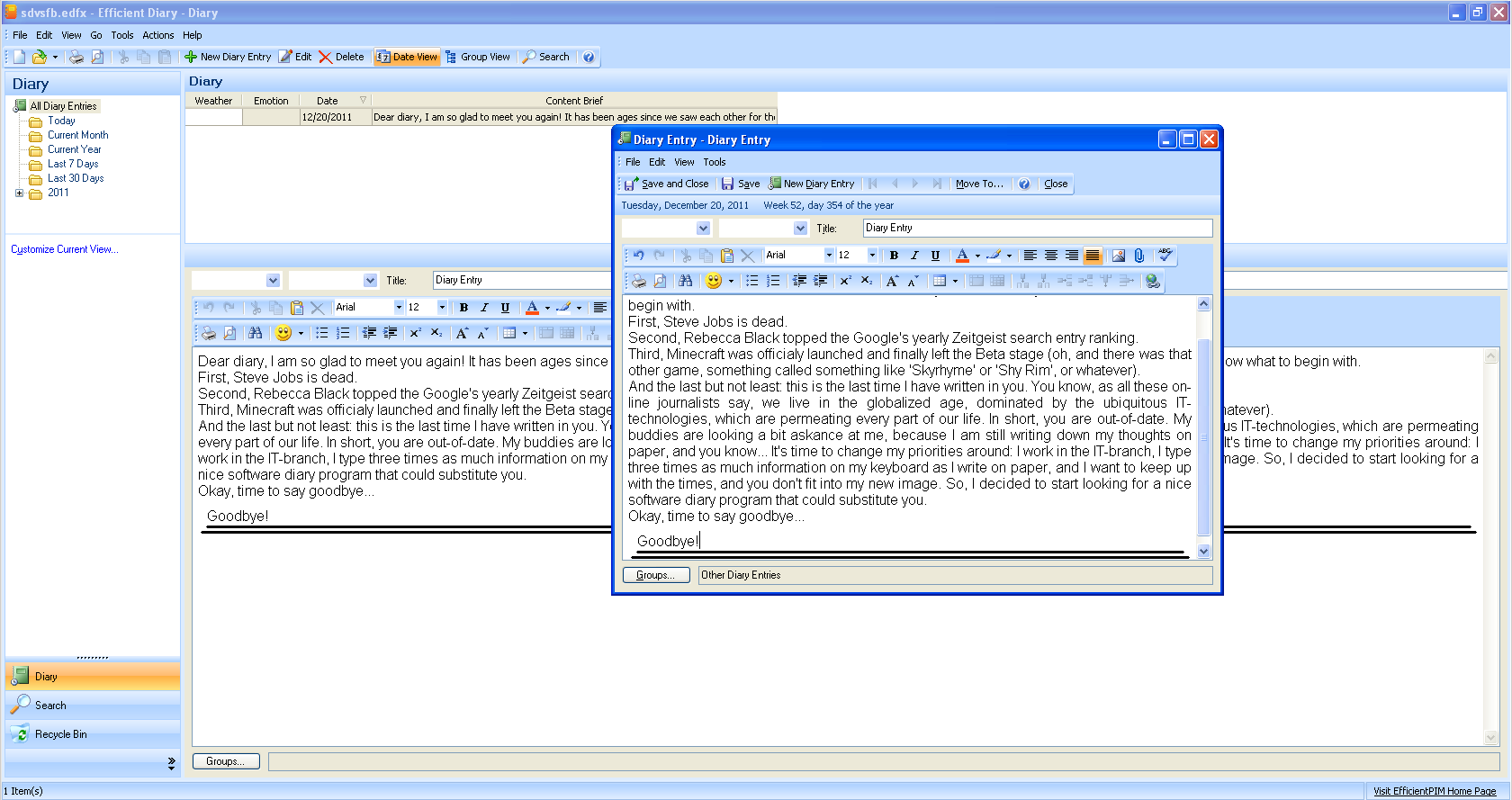
Task: Click shrink font icon in dialog toolbar
Action: [913, 281]
